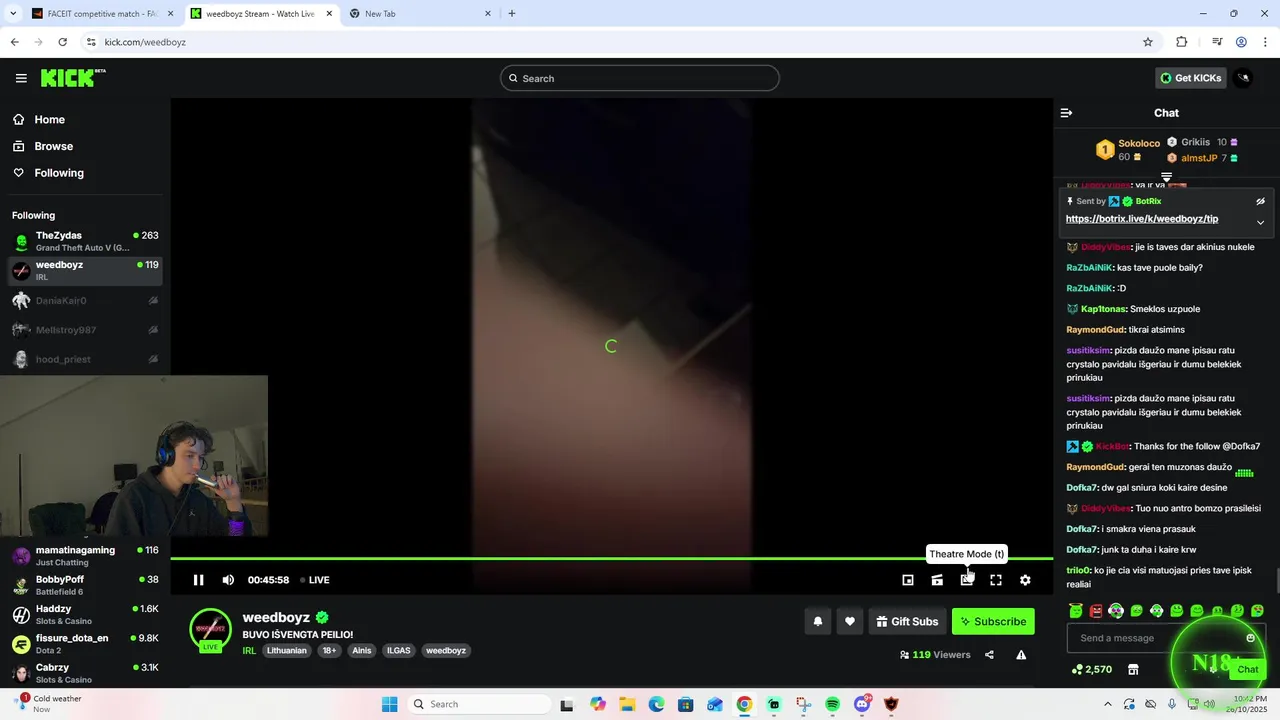Pause the stream playback
The image size is (1280, 720).
pyautogui.click(x=198, y=580)
